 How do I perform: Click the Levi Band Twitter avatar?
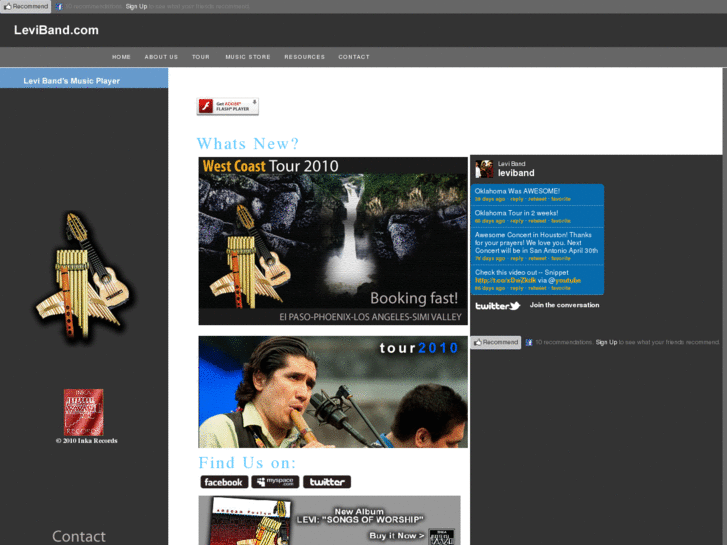(x=484, y=169)
